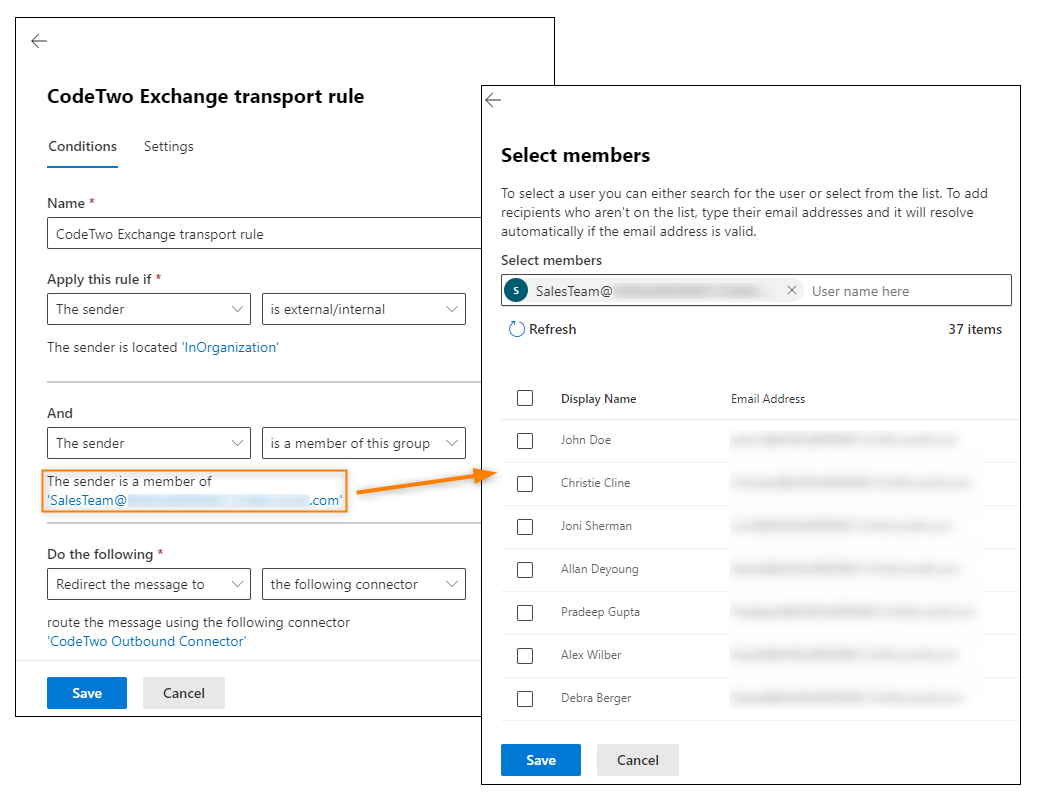Click back arrow in transport rule panel
Viewport: 1040px width, 800px height.
point(39,41)
